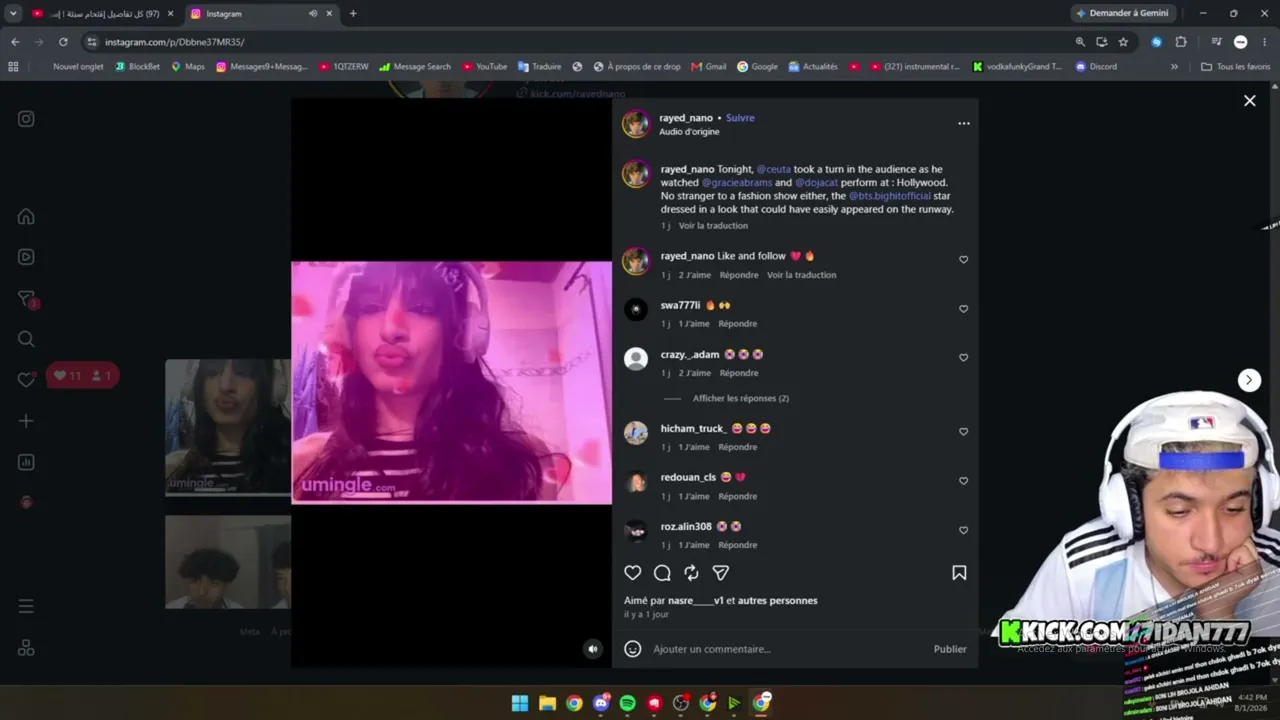Open Spotify from the taskbar

coord(627,703)
